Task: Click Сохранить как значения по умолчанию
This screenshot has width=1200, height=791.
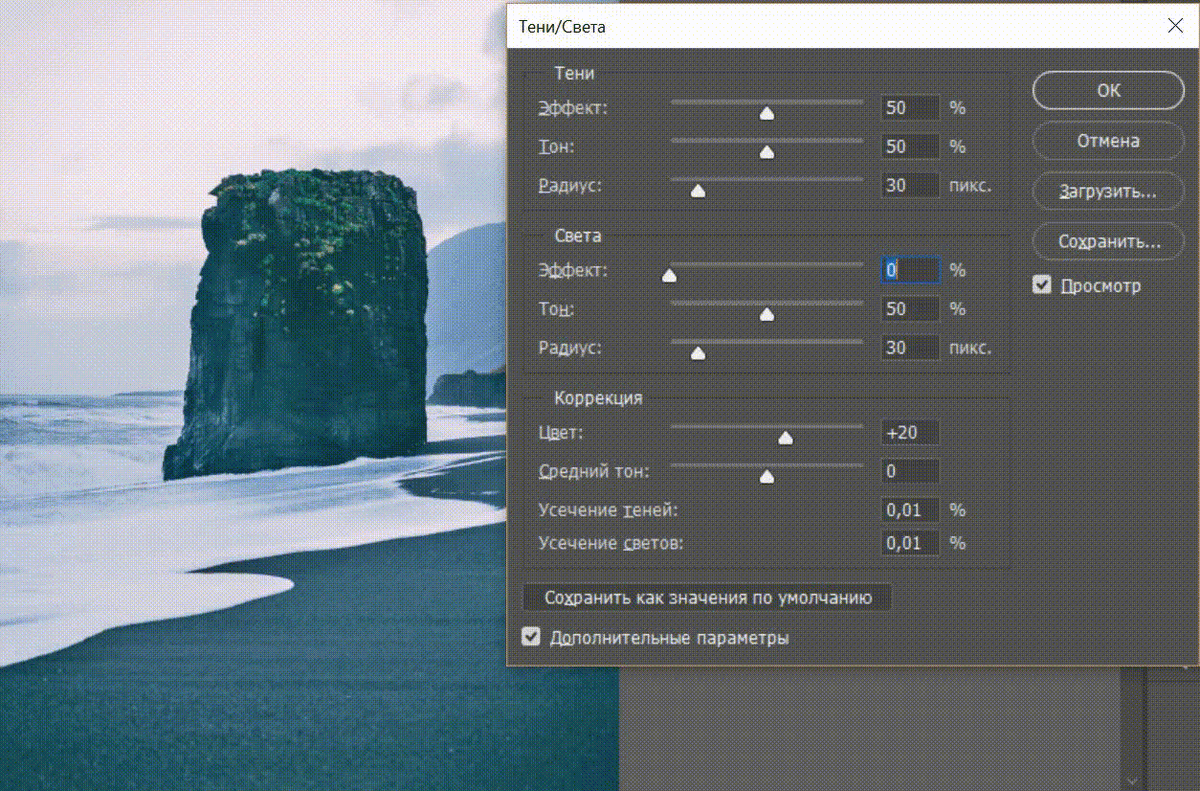Action: point(708,598)
